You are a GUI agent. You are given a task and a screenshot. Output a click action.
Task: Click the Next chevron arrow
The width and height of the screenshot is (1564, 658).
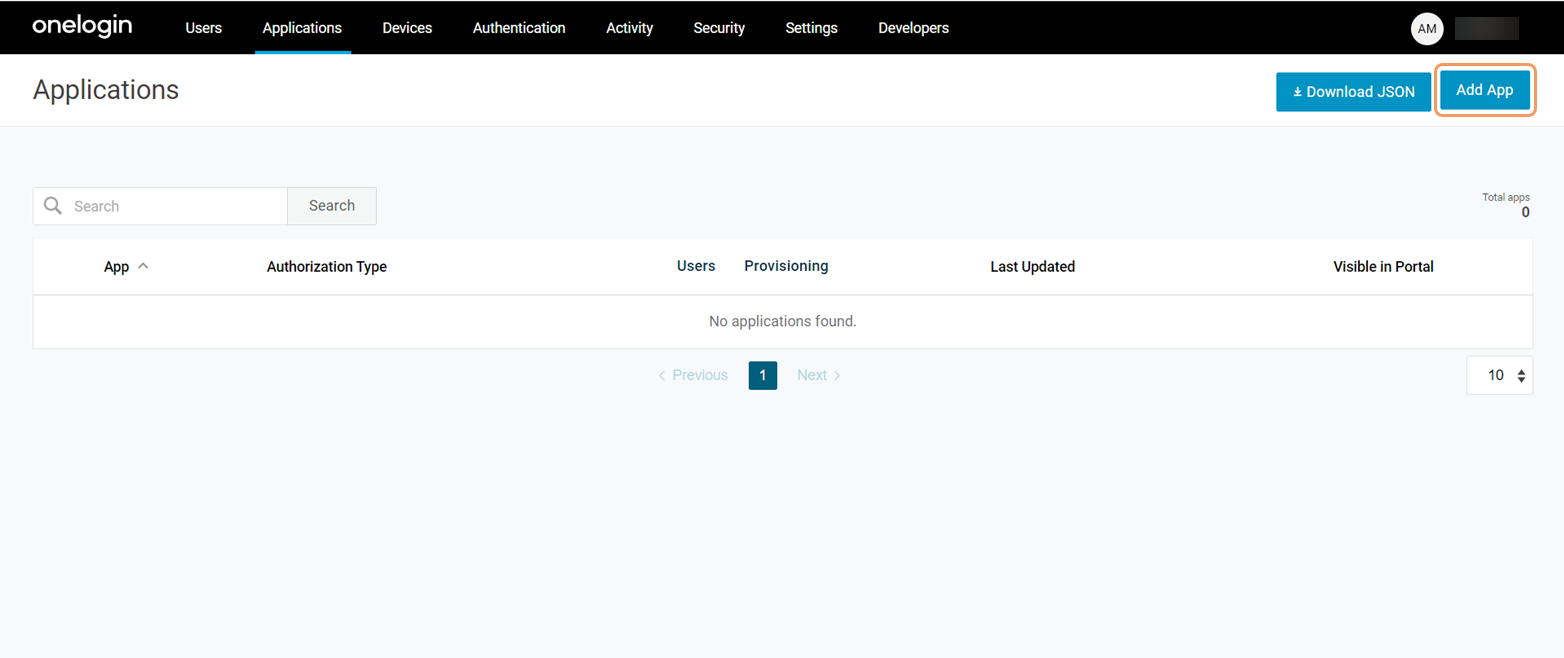pyautogui.click(x=838, y=375)
